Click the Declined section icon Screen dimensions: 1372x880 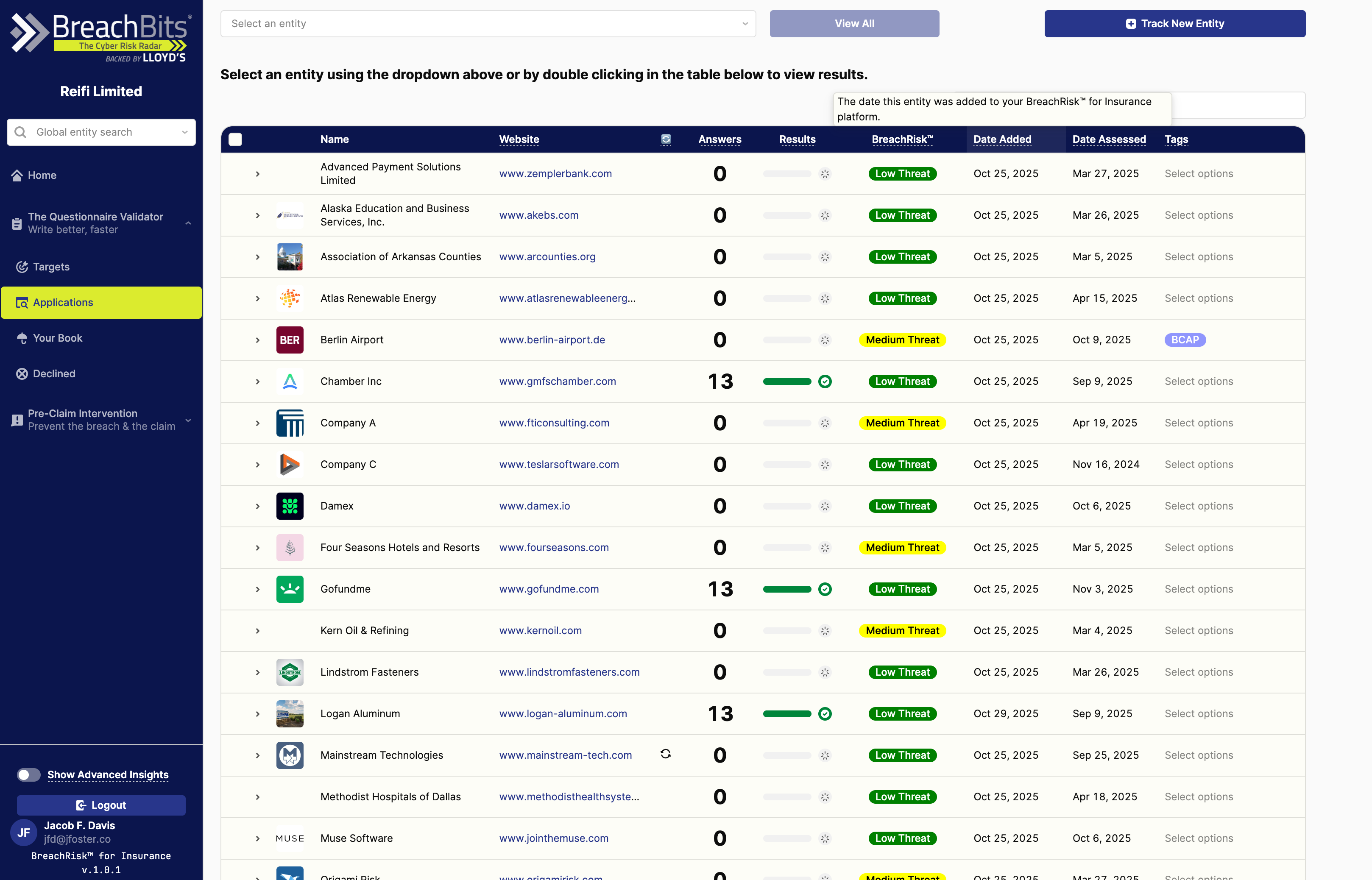[22, 373]
